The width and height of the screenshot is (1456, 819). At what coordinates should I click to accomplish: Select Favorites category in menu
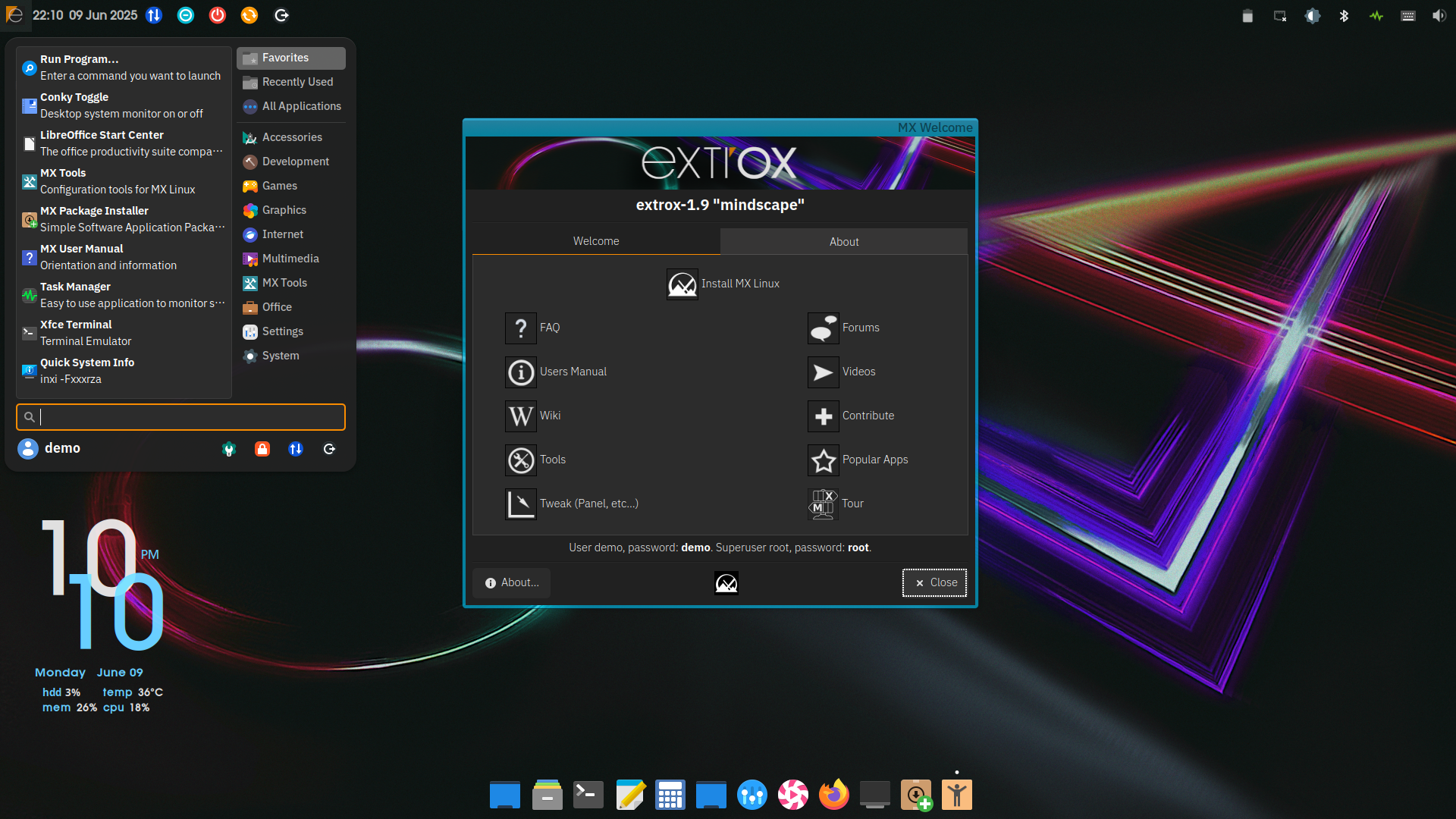[x=291, y=58]
